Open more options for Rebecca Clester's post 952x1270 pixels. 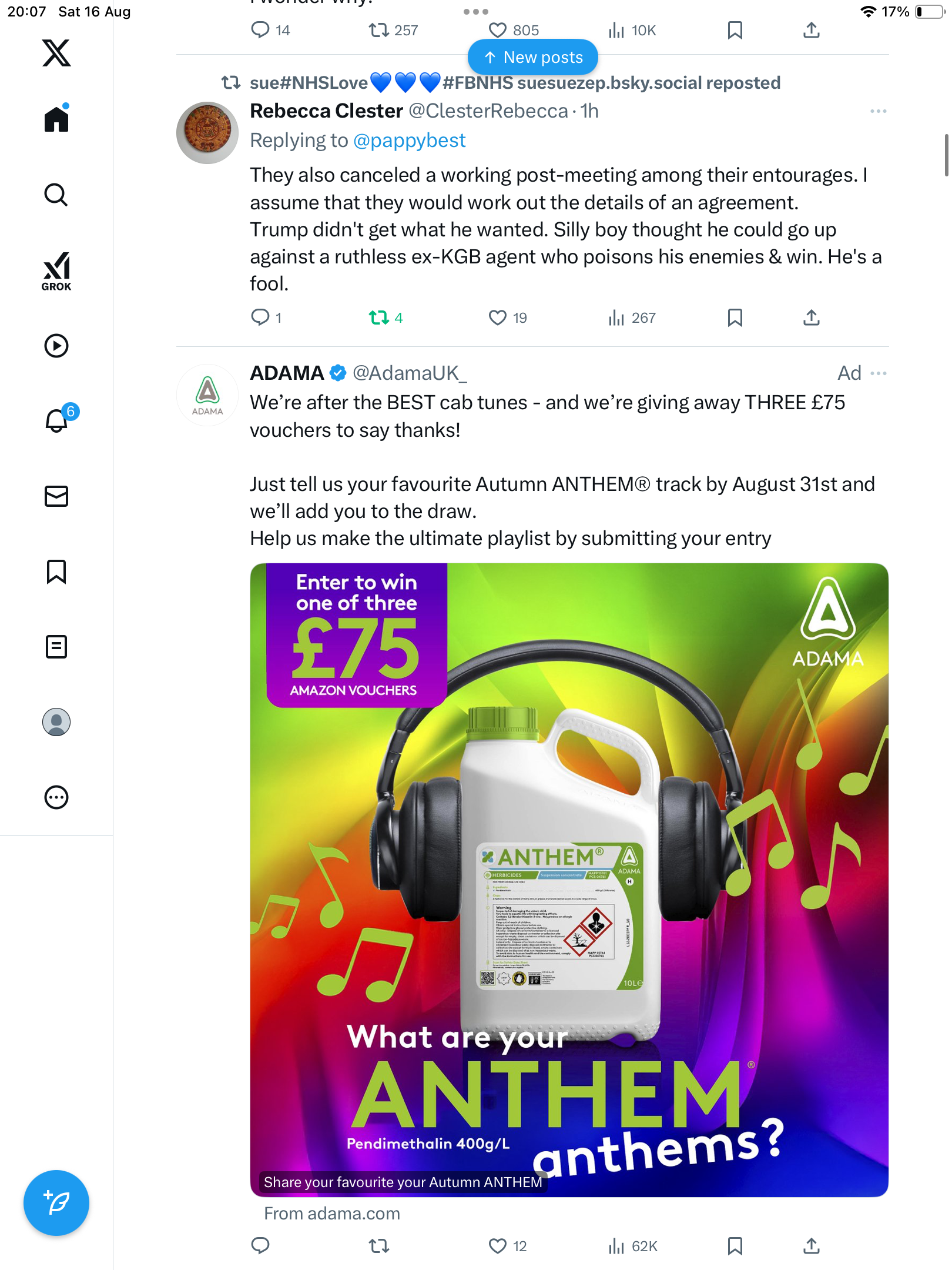[x=878, y=111]
